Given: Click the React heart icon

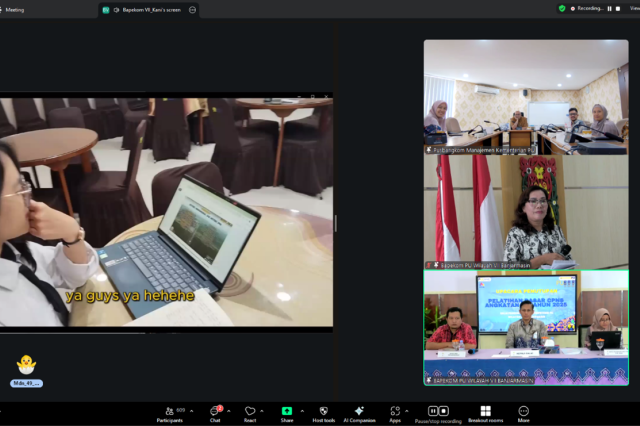Looking at the screenshot, I should (x=249, y=411).
